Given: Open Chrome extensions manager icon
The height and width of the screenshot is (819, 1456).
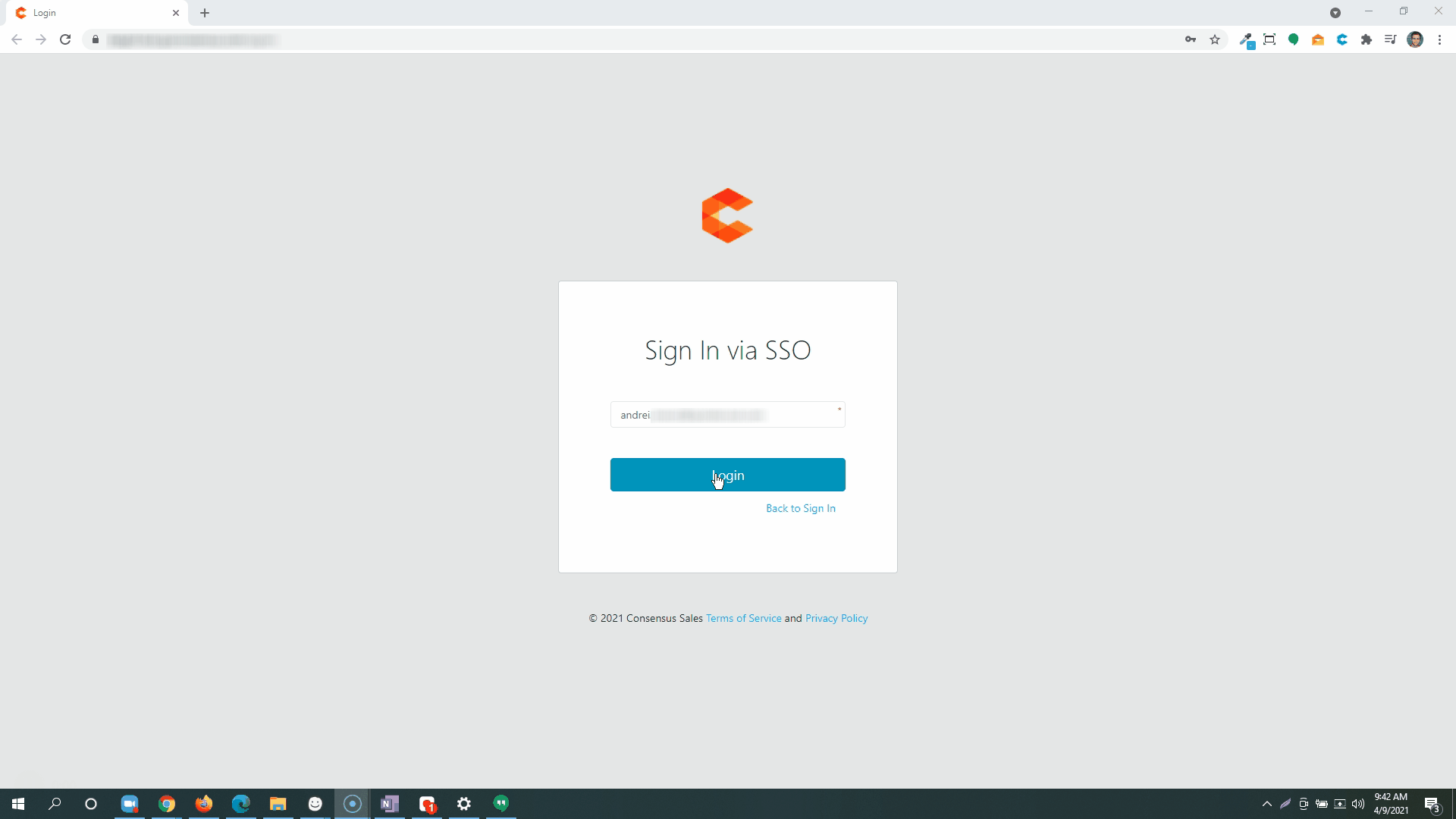Looking at the screenshot, I should click(1366, 40).
